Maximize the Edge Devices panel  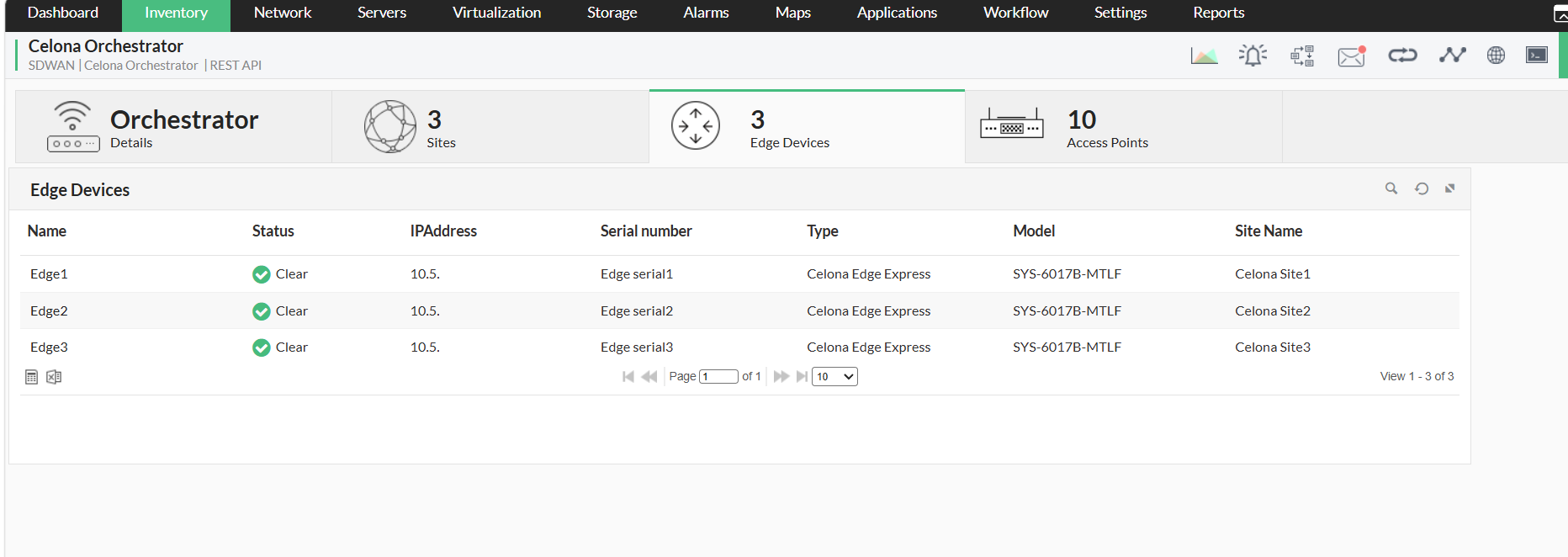pyautogui.click(x=1449, y=188)
